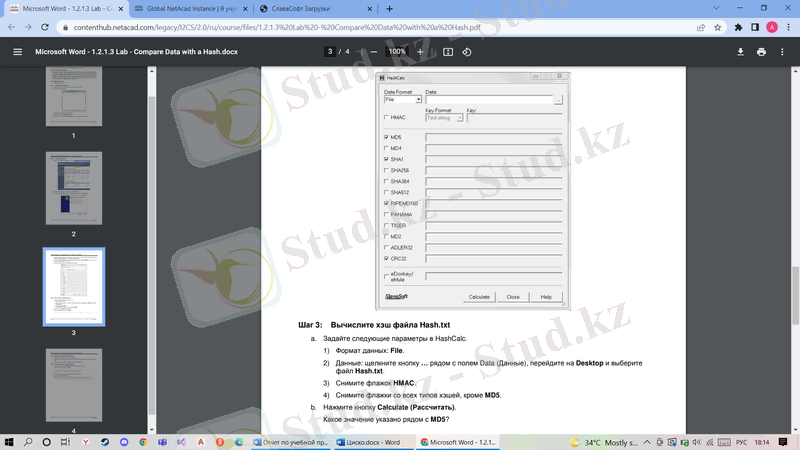Viewport: 800px width, 450px height.
Task: Open Циско.docx Word window in taskbar
Action: [372, 441]
